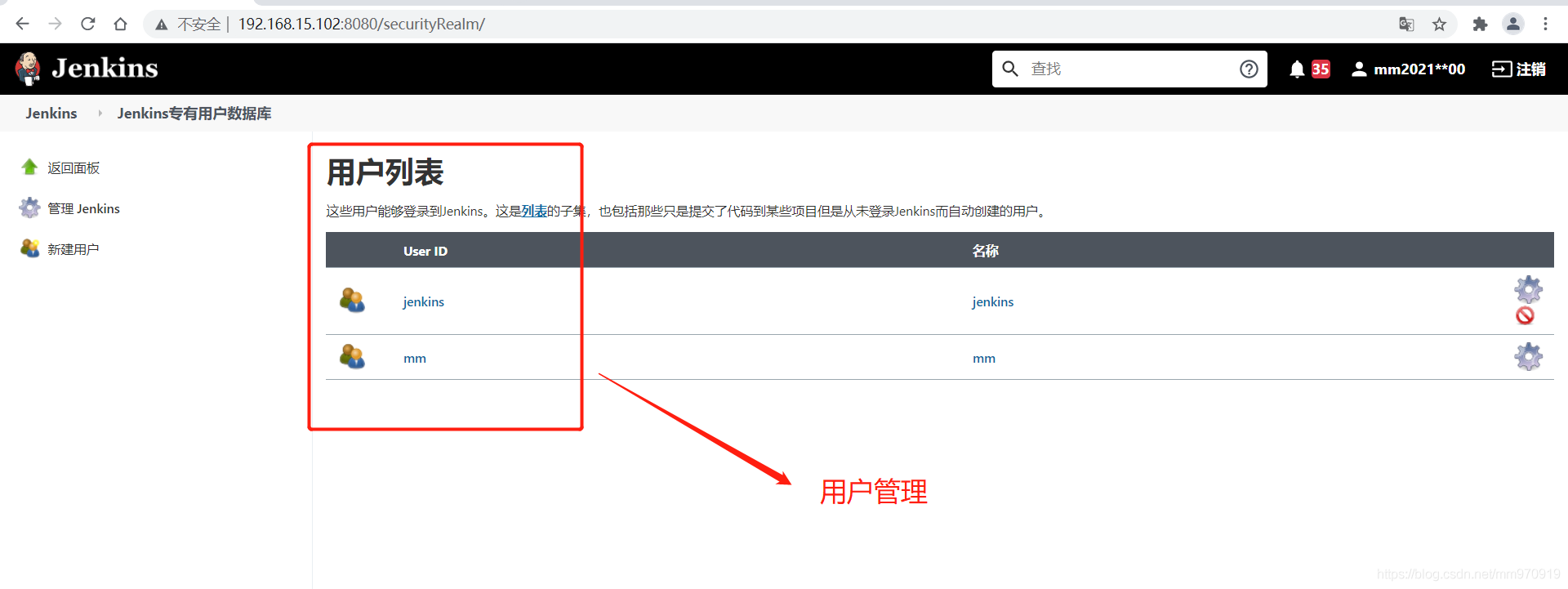
Task: Open the notifications bell icon
Action: click(x=1297, y=69)
